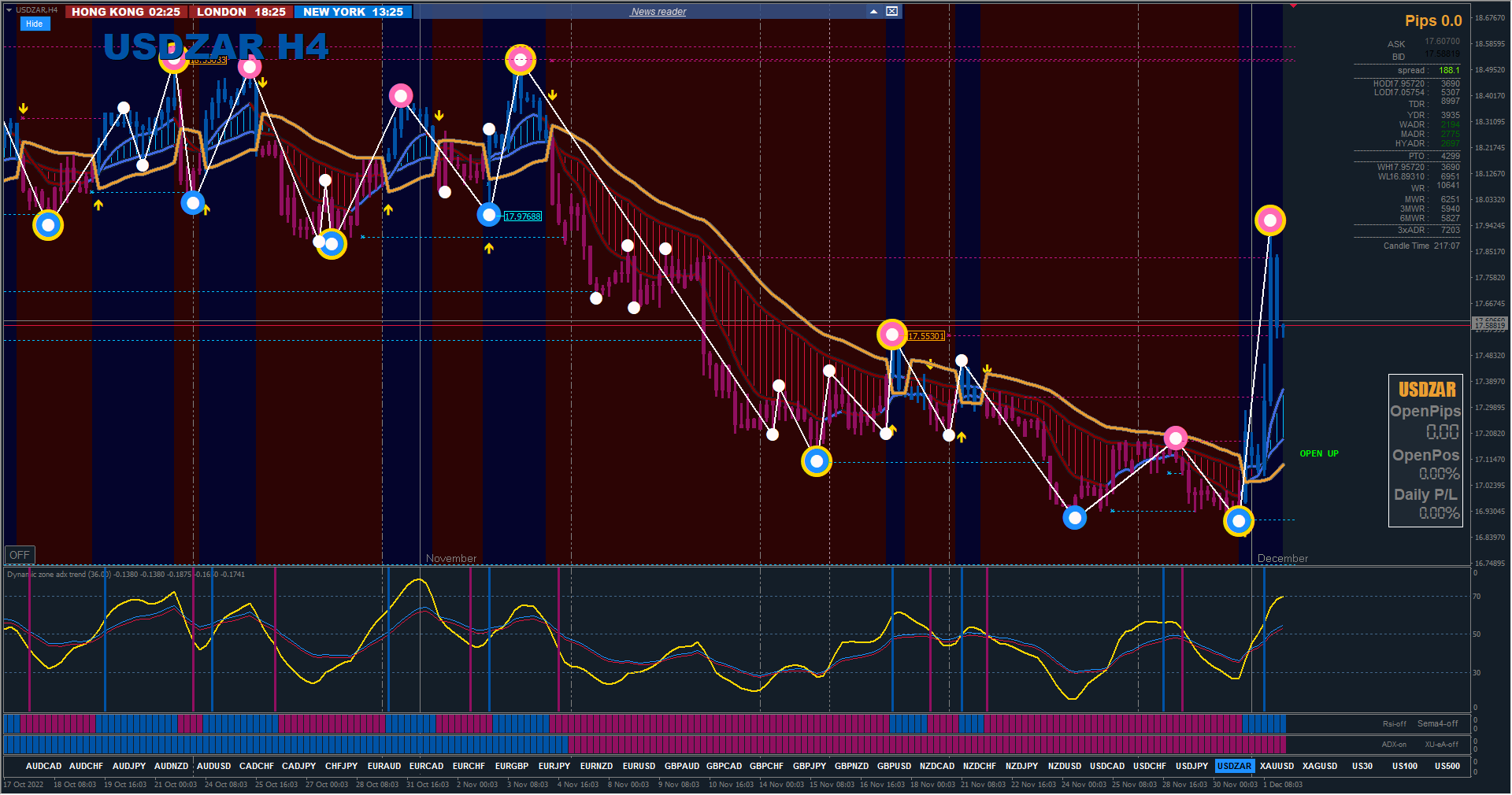Image resolution: width=1512 pixels, height=795 pixels.
Task: Switch chart to CADCHF
Action: 256,766
